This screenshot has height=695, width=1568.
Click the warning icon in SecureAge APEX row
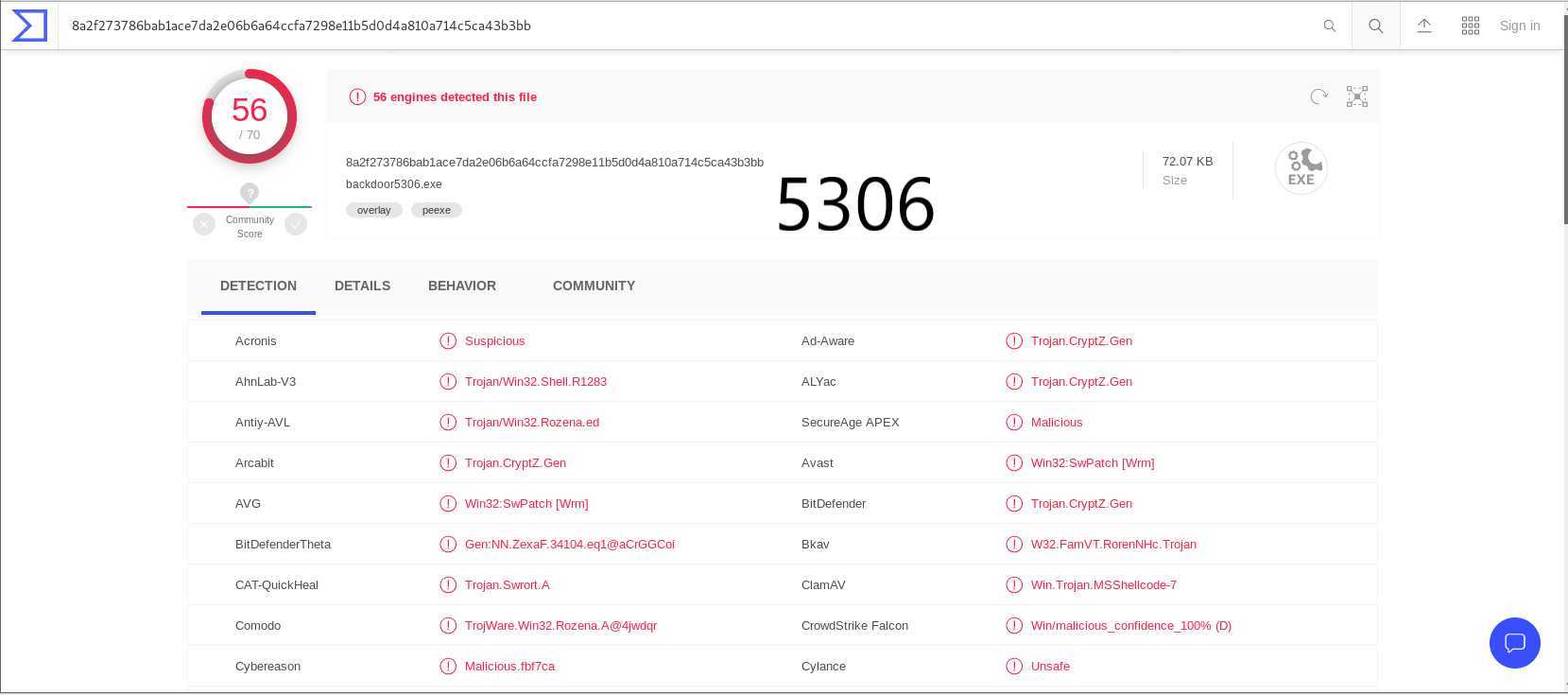[1014, 423]
